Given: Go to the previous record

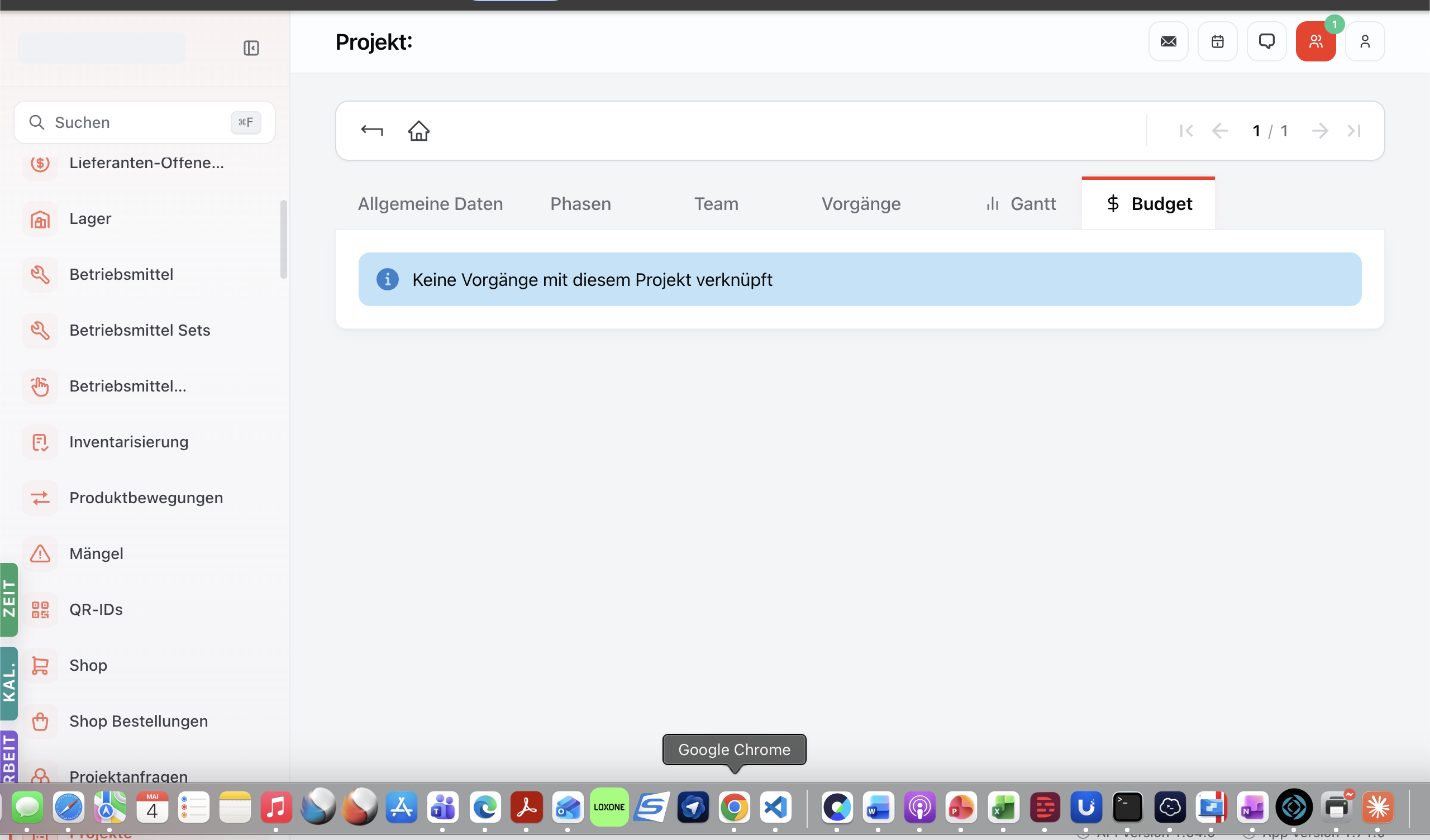Looking at the screenshot, I should pos(1220,131).
